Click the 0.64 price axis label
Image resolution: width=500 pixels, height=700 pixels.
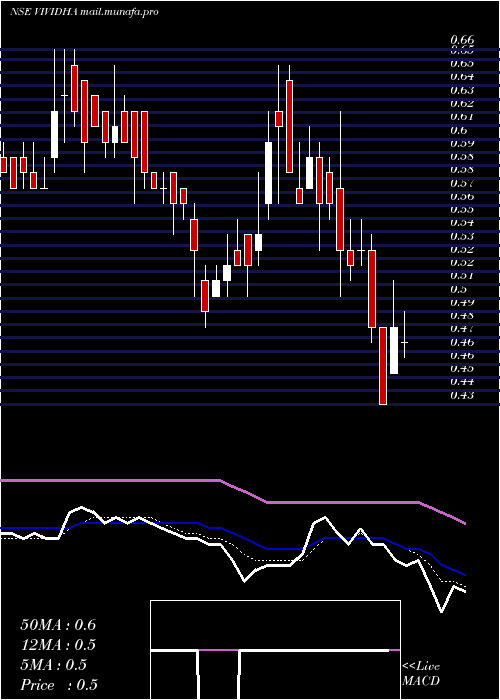(x=462, y=77)
